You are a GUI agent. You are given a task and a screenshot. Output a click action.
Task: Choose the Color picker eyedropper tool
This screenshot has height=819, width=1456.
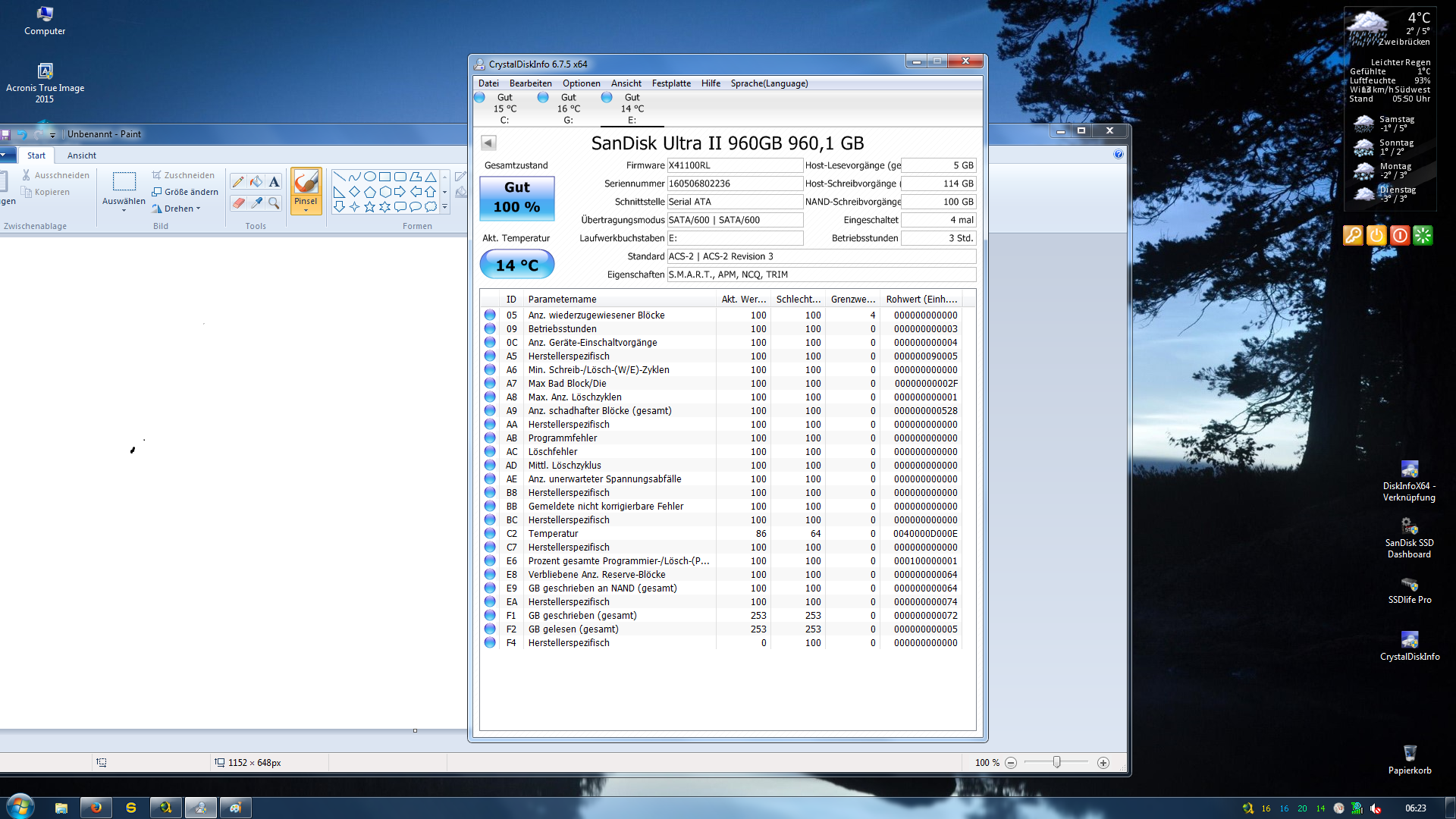256,203
